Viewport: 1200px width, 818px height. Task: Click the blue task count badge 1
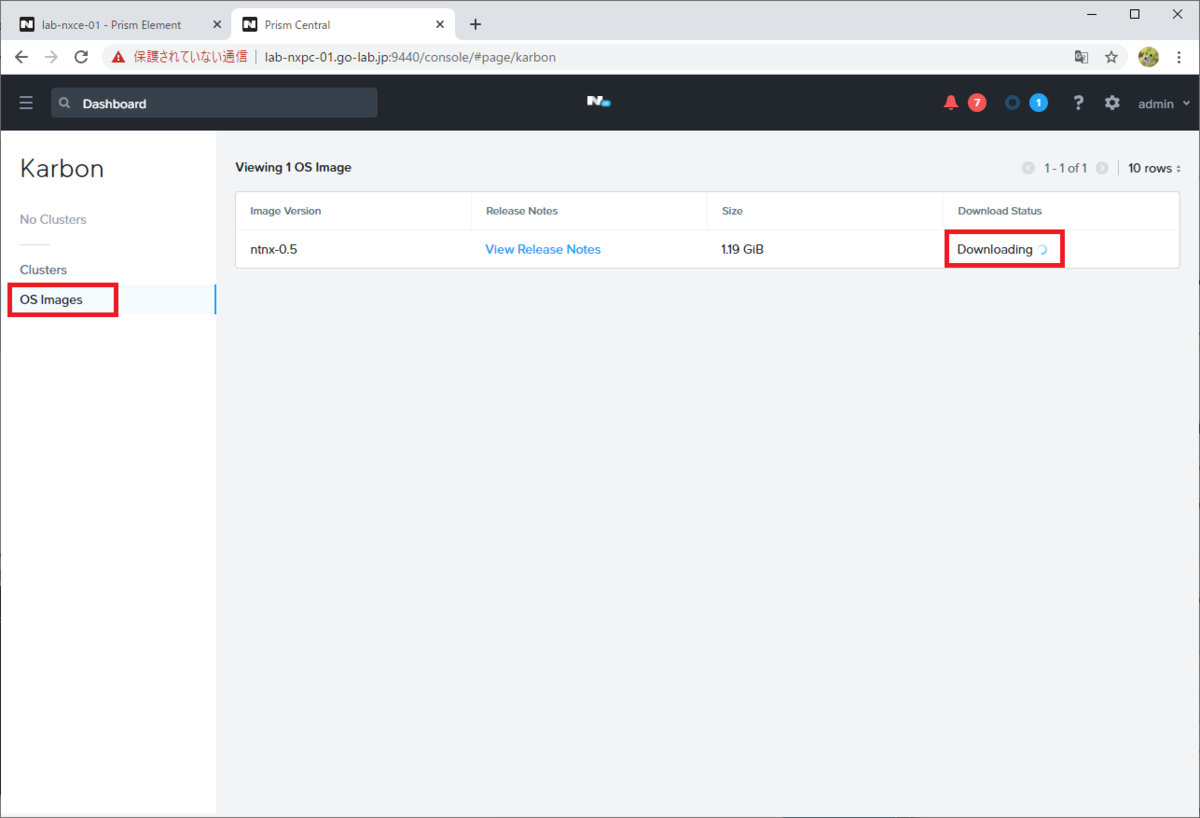point(1039,103)
